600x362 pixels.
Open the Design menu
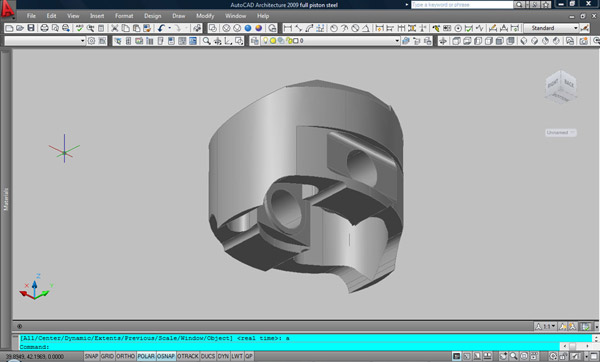coord(152,16)
